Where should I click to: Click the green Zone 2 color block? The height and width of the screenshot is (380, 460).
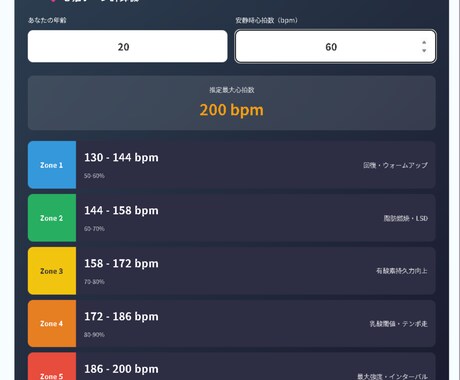52,218
